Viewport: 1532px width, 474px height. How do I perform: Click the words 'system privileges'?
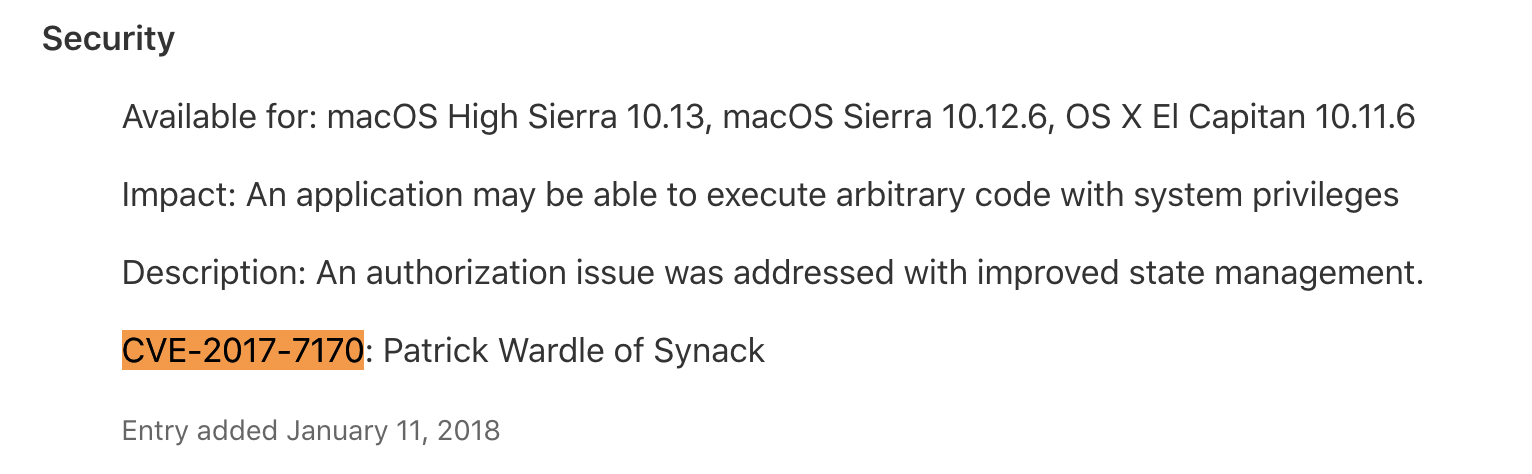(1266, 195)
